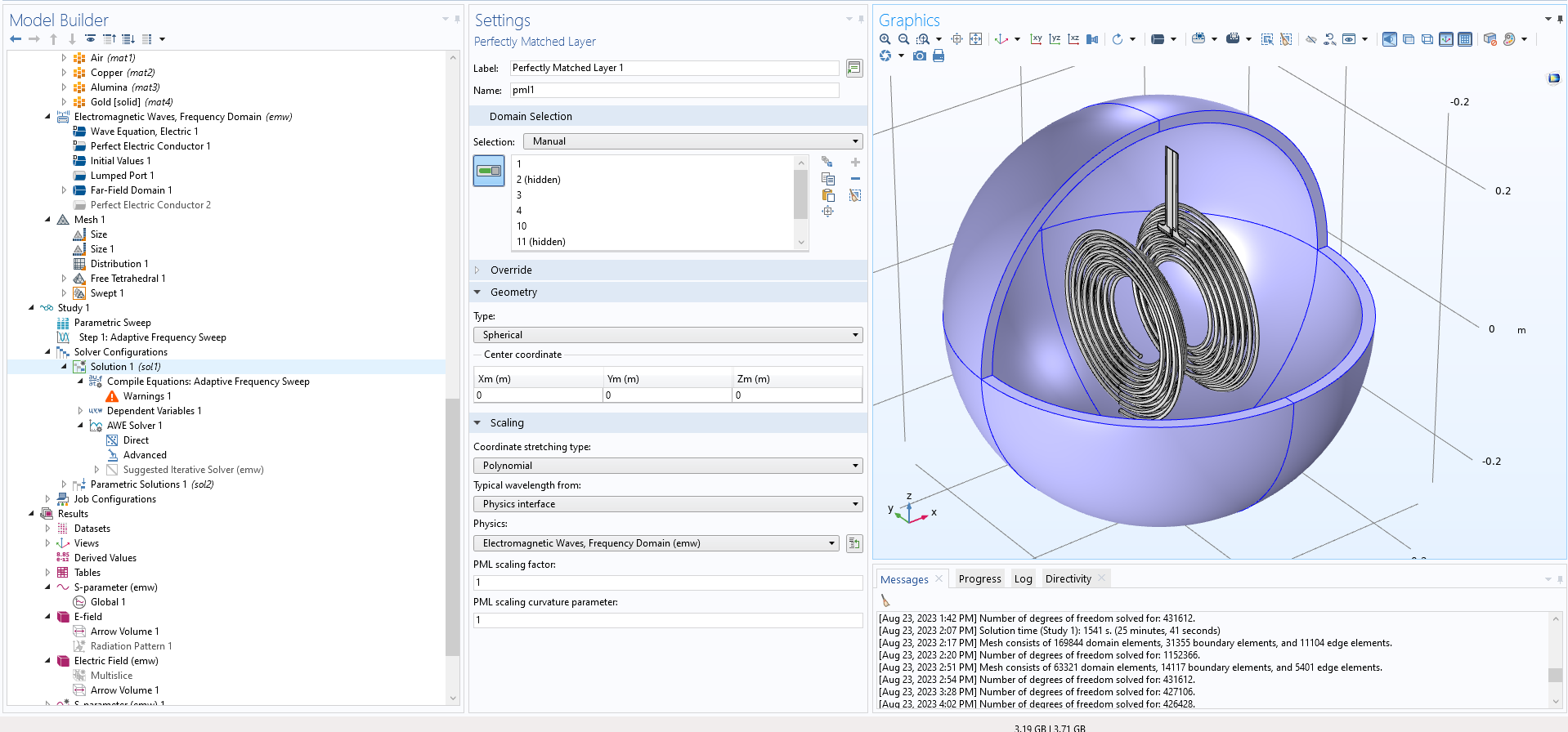Toggle the Activate Selection switch

coord(489,171)
